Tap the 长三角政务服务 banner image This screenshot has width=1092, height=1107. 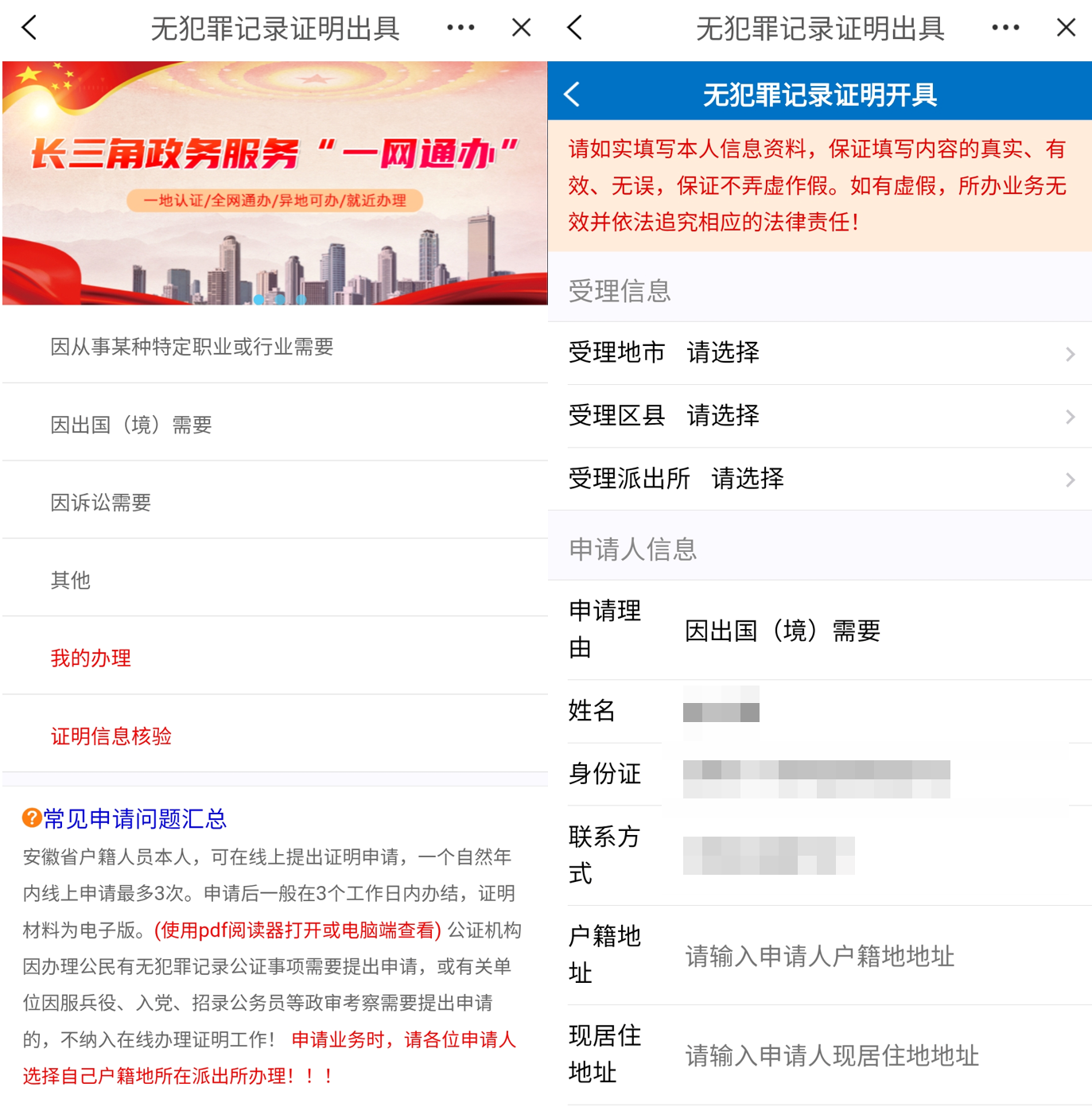(x=274, y=183)
